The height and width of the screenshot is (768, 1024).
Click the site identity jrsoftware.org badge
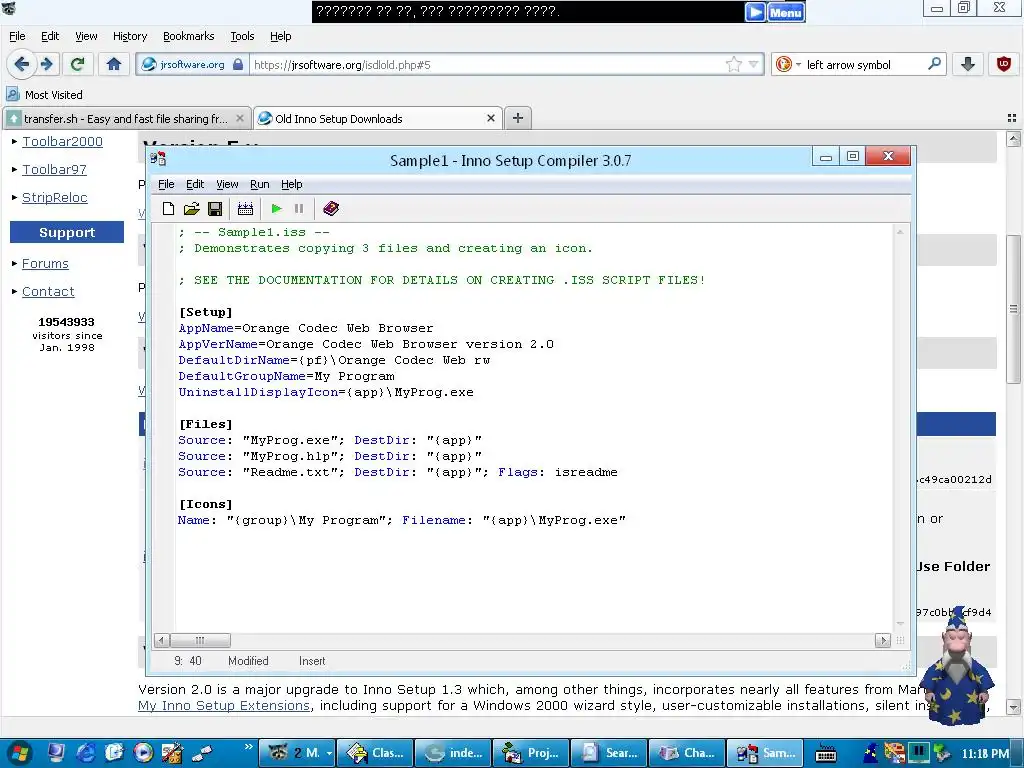click(x=193, y=65)
